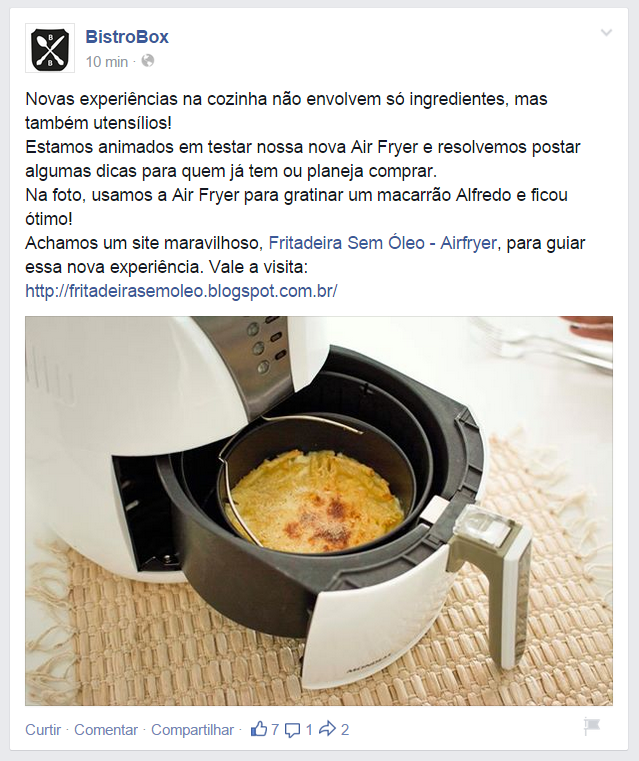Screen dimensions: 639x761
Task: Visit the fritadeirasemoleo.blogspot.com.br URL
Action: pyautogui.click(x=181, y=291)
